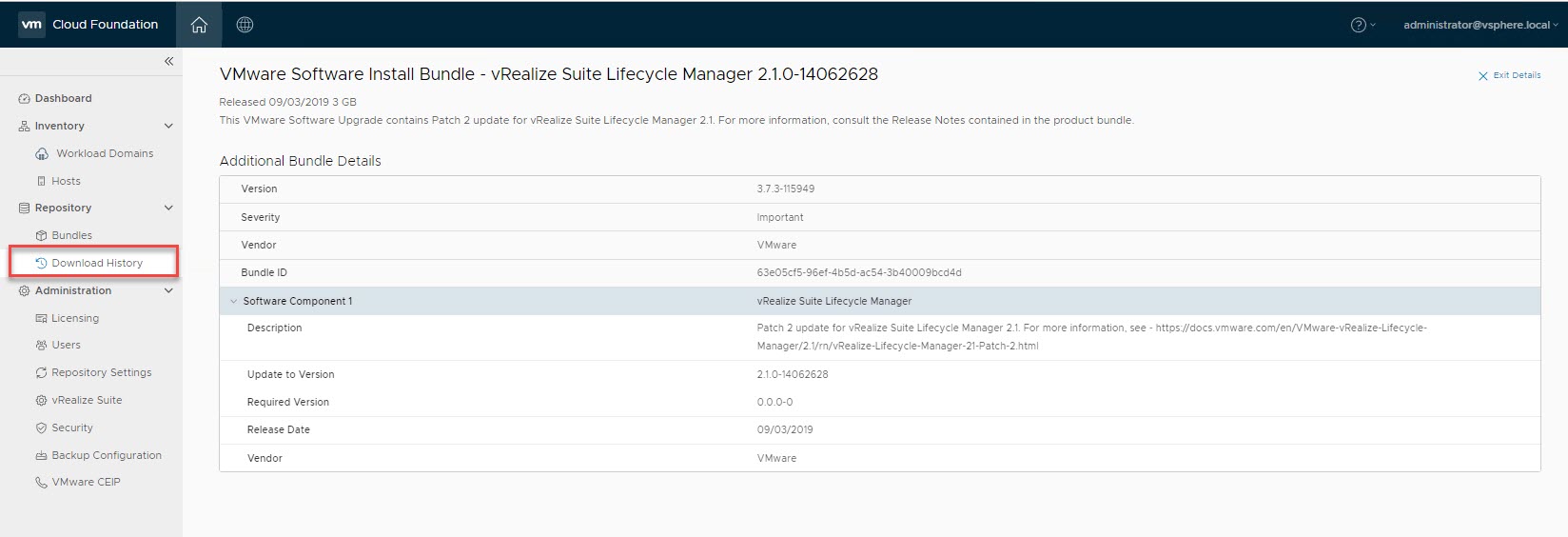1568x537 pixels.
Task: Open Download History page
Action: coord(96,263)
